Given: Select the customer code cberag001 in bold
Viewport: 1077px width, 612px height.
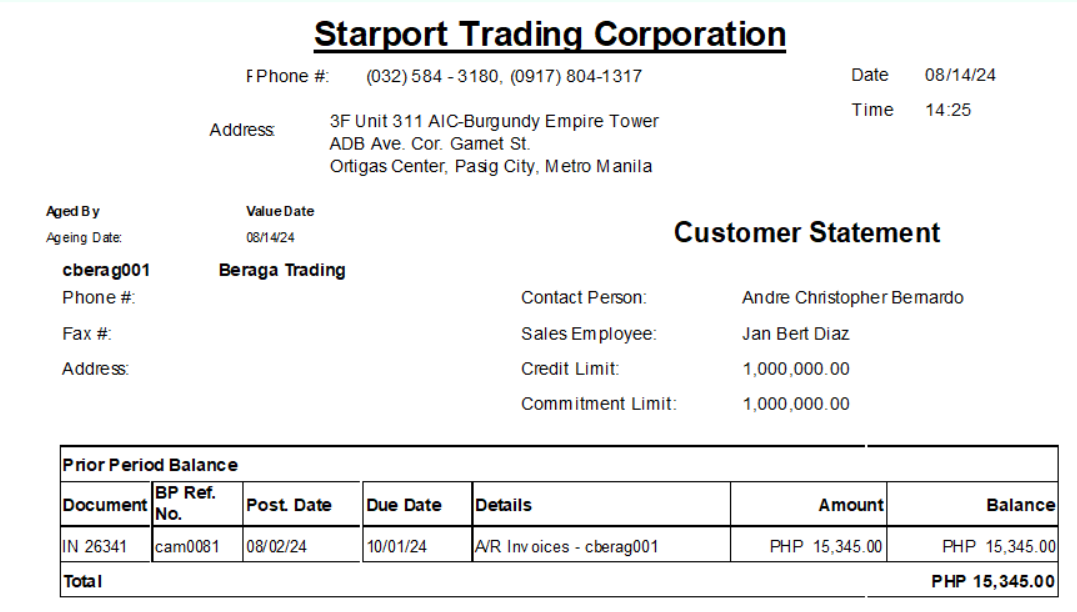Looking at the screenshot, I should point(106,270).
